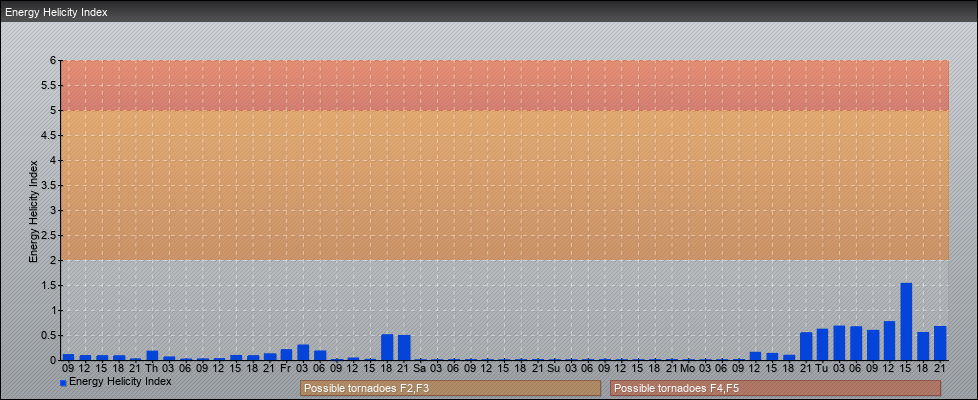
Task: Click the y-axis value label 2
Action: [x=54, y=260]
